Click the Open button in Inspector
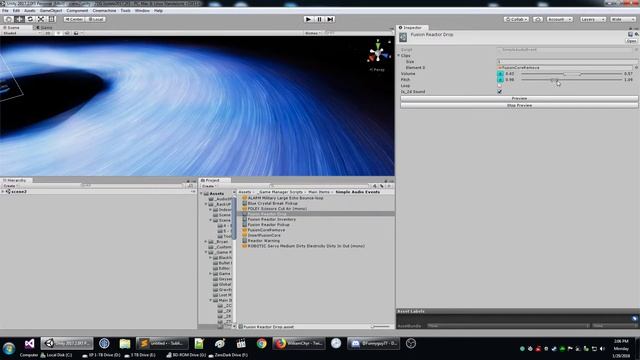 pyautogui.click(x=631, y=41)
